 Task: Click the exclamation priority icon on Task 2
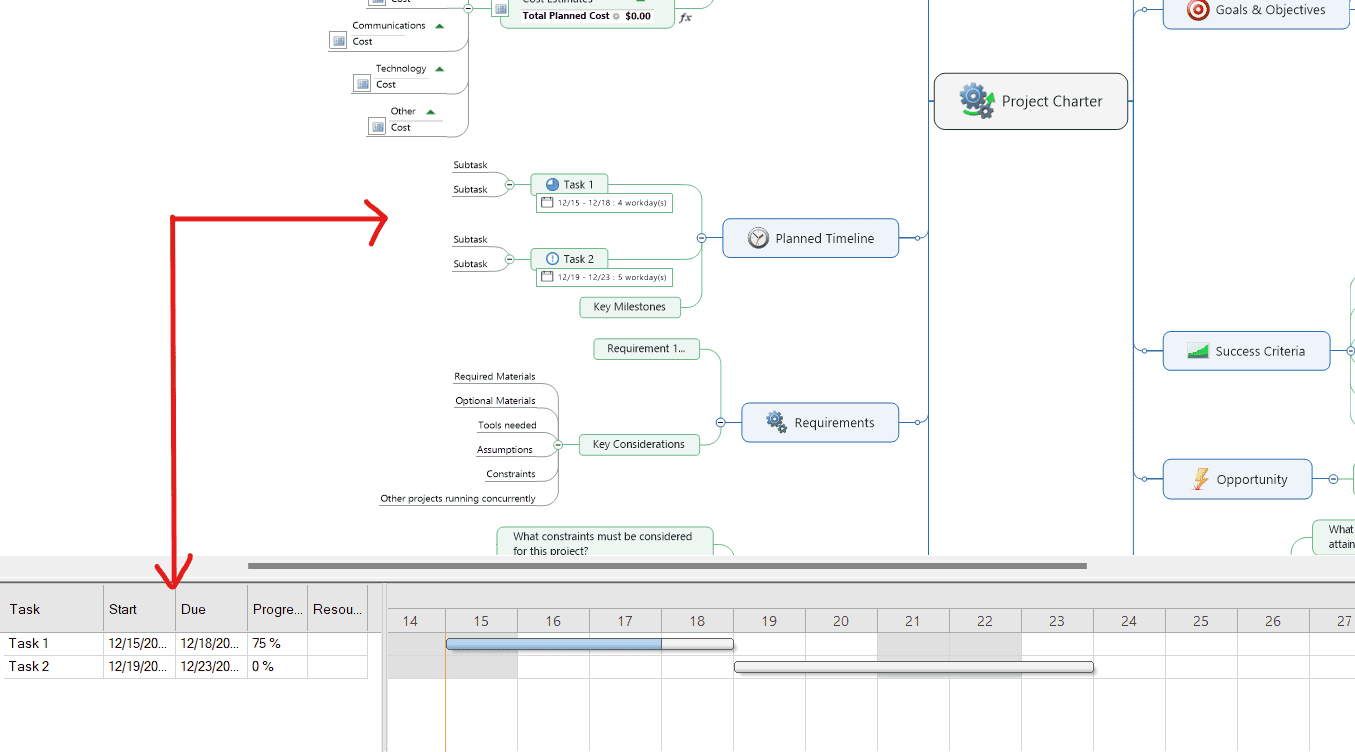(552, 259)
